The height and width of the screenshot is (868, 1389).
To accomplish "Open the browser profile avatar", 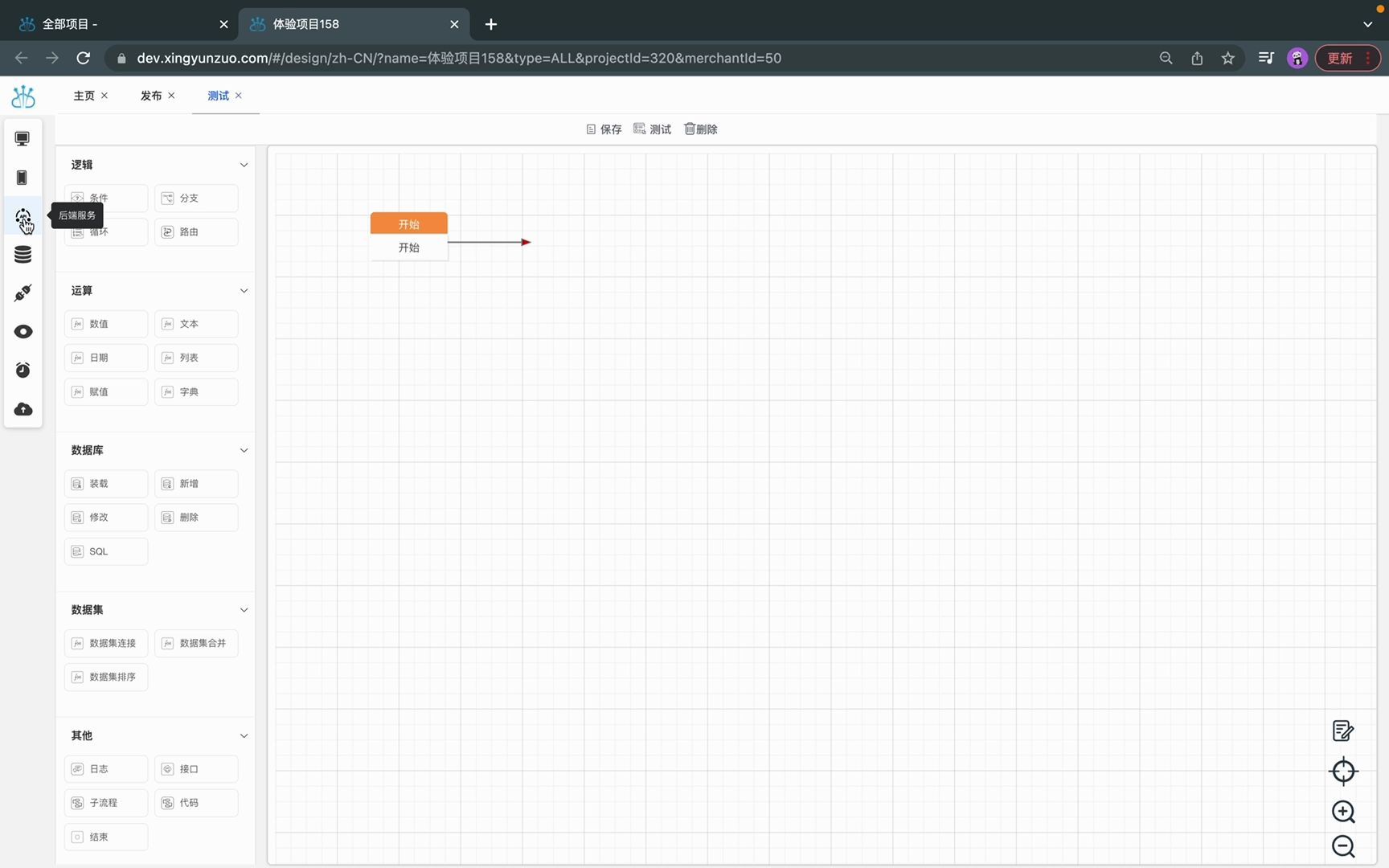I will tap(1297, 58).
